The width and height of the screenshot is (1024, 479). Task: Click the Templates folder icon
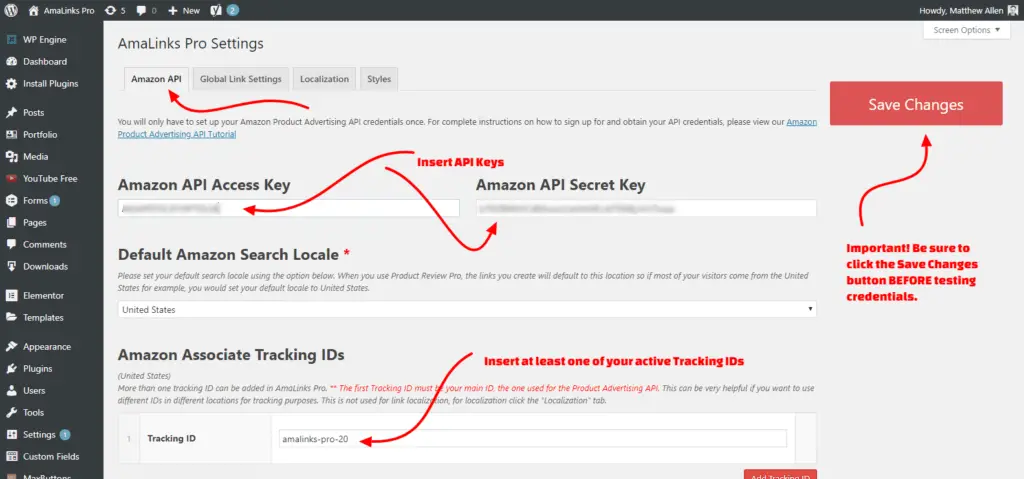coord(11,318)
